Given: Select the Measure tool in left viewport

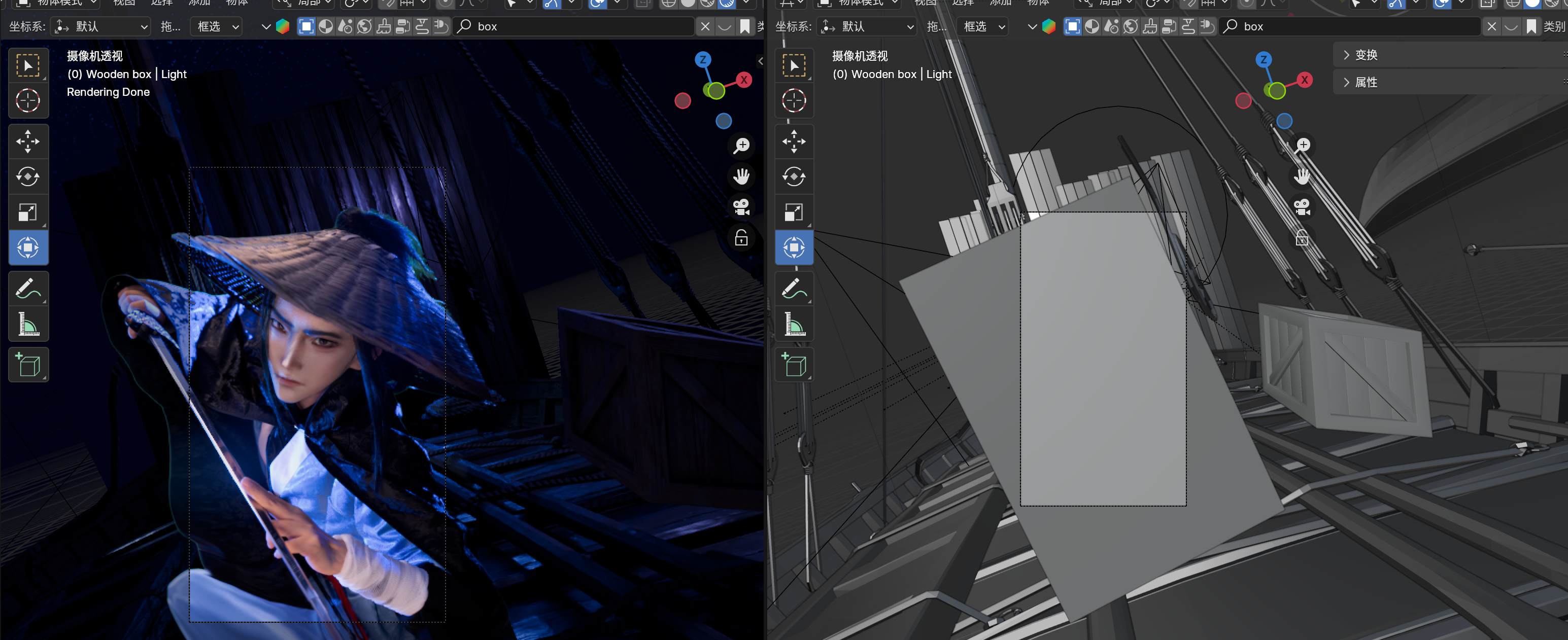Looking at the screenshot, I should tap(28, 324).
